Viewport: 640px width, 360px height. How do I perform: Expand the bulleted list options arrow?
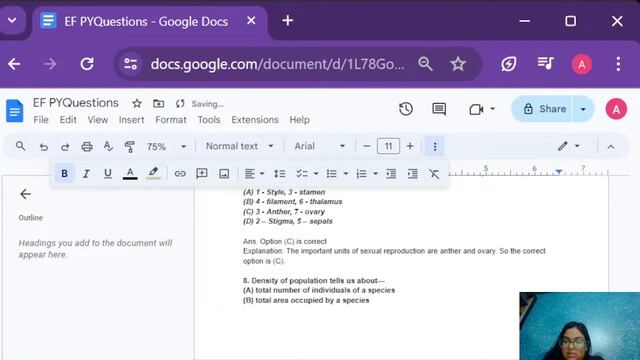346,174
